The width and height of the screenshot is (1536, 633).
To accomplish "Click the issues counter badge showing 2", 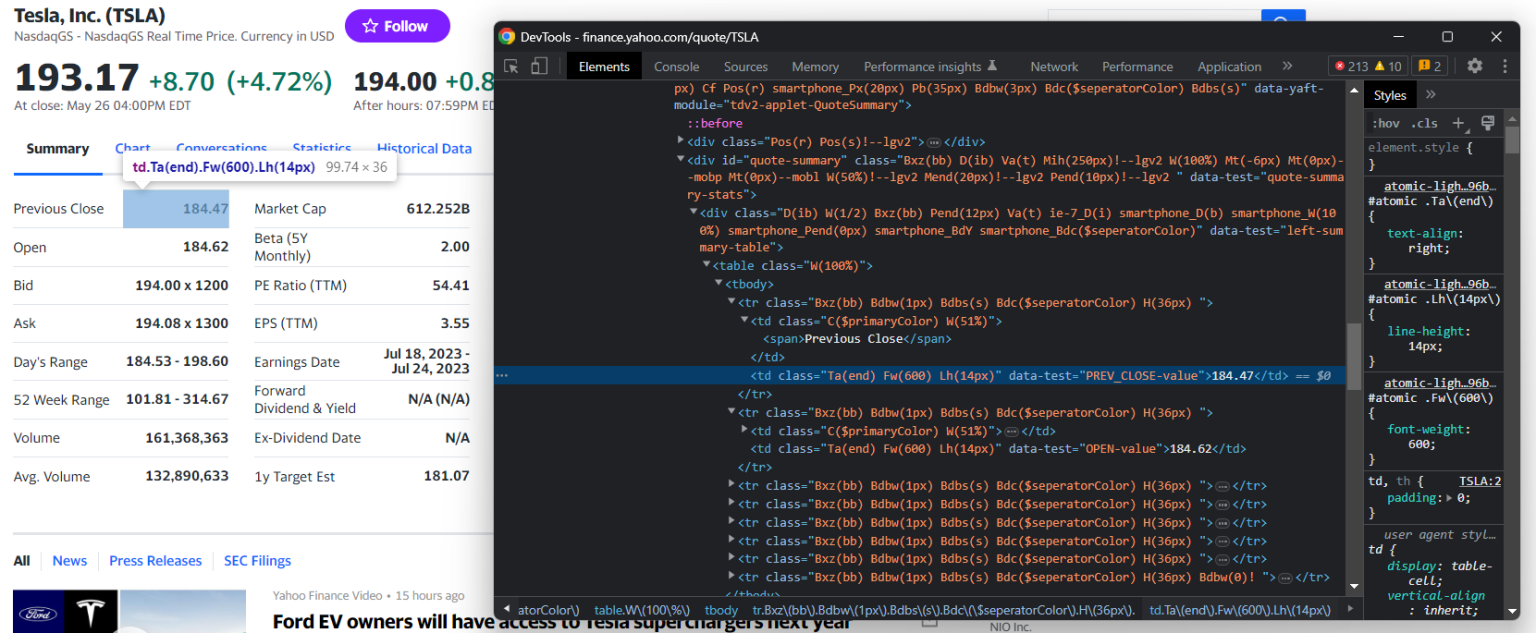I will tap(1429, 66).
